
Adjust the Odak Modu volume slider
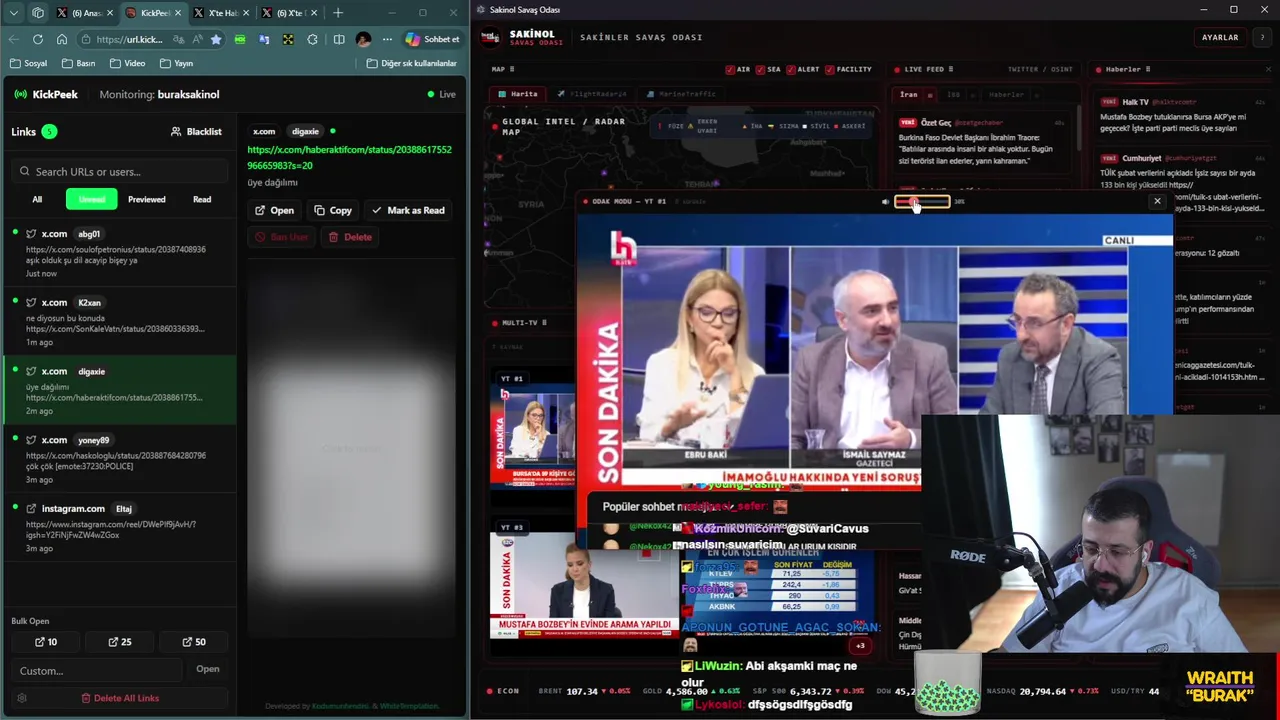click(922, 202)
